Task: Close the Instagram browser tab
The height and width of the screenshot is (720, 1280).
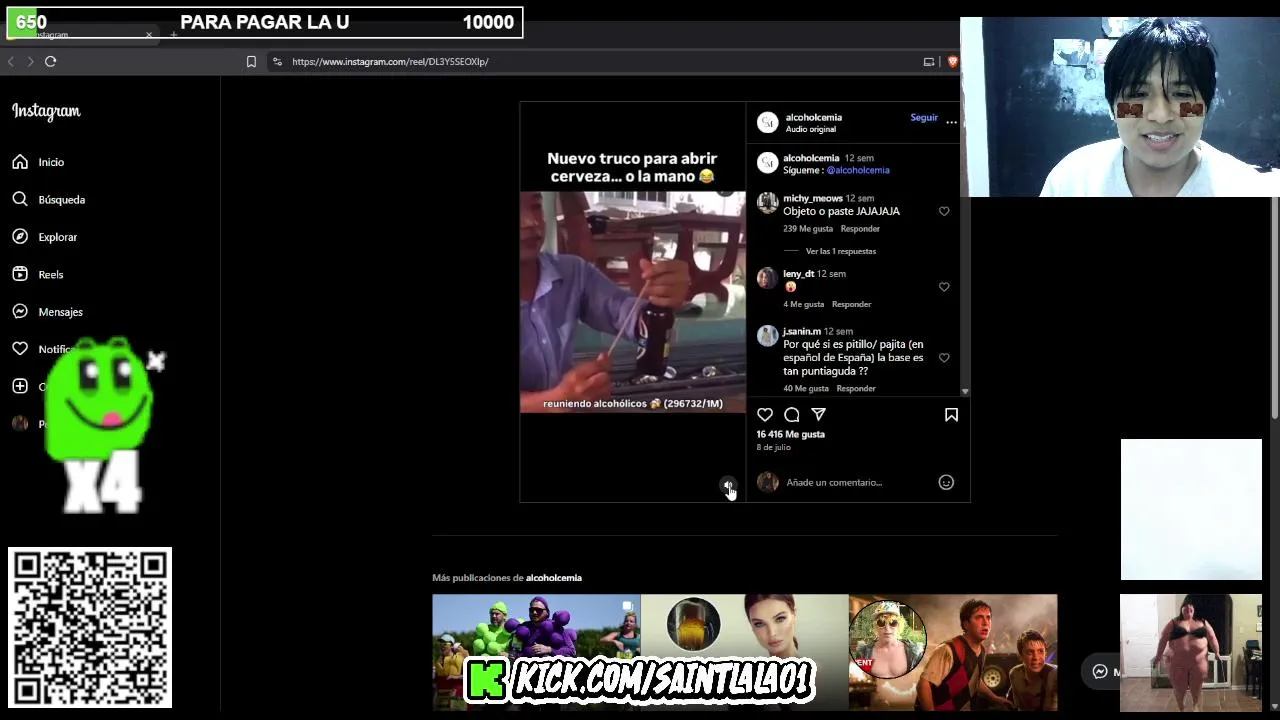Action: click(x=149, y=35)
